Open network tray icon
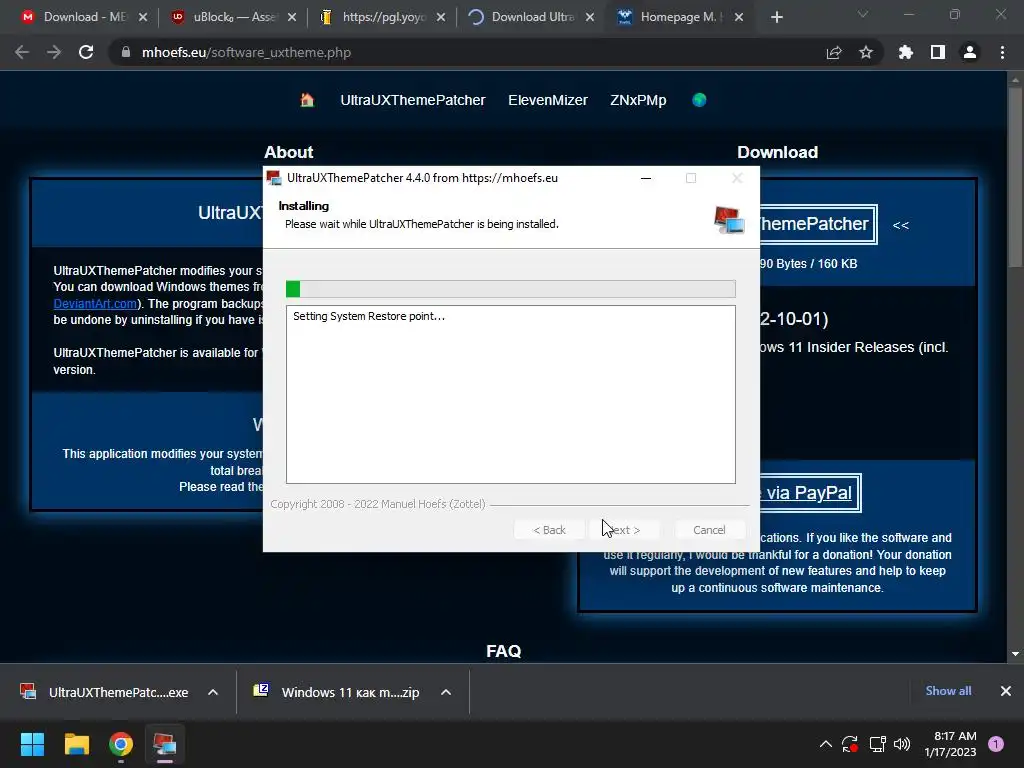The height and width of the screenshot is (768, 1024). point(877,744)
